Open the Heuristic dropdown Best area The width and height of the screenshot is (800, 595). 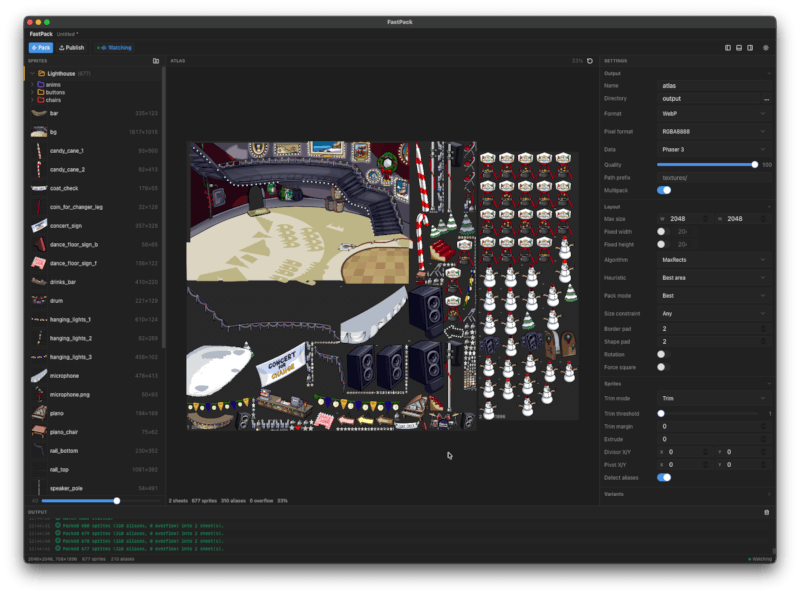tap(714, 278)
